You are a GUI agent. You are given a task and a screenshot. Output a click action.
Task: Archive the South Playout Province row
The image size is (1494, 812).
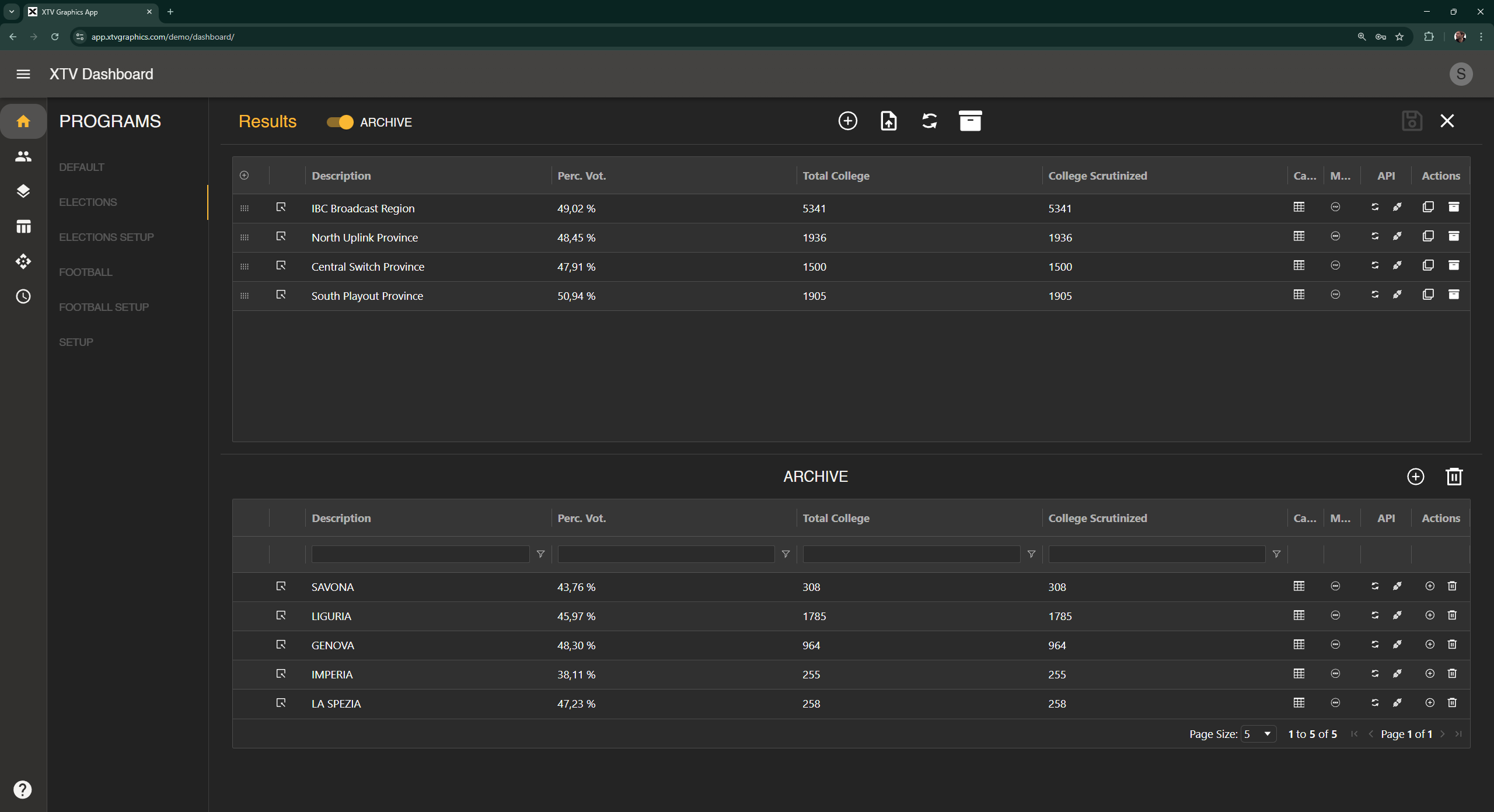pyautogui.click(x=1454, y=295)
